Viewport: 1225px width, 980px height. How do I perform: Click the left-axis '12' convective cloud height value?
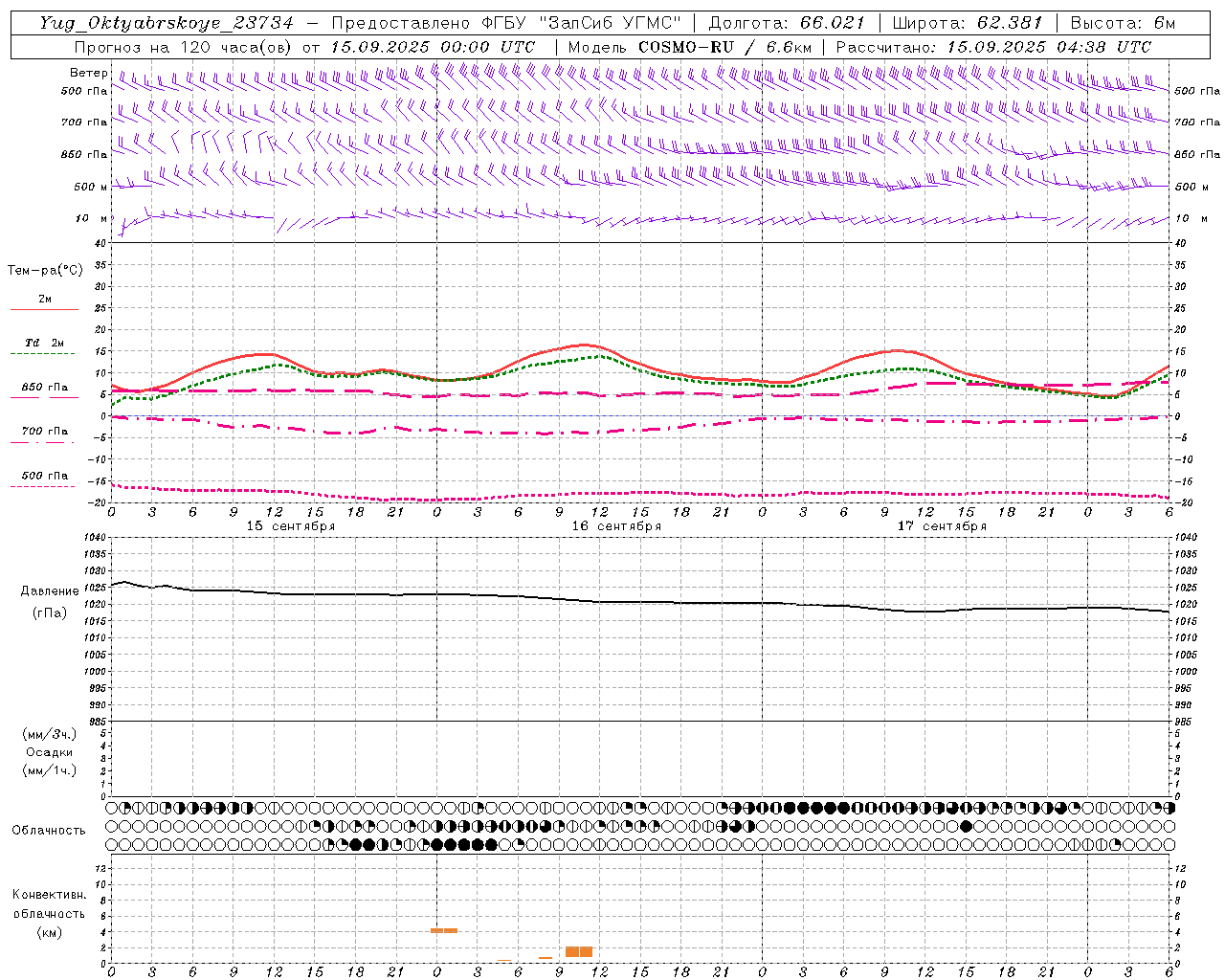(102, 868)
